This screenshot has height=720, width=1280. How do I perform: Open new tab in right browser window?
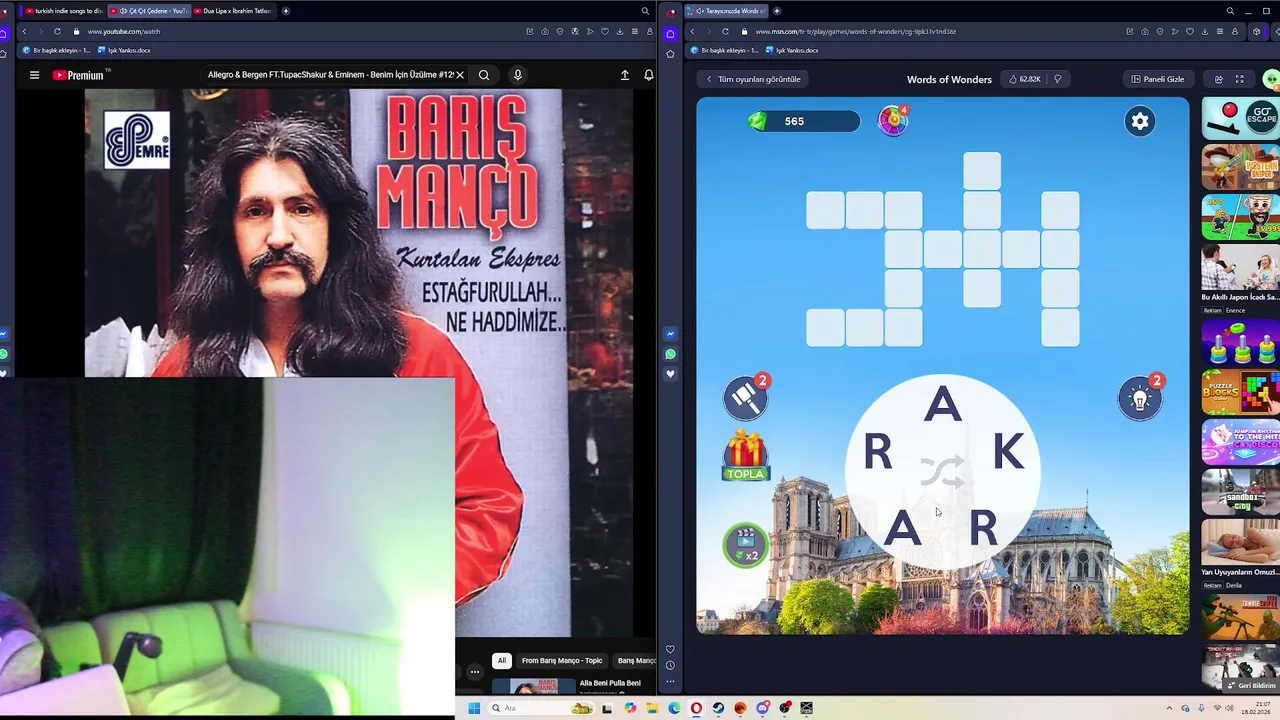777,11
